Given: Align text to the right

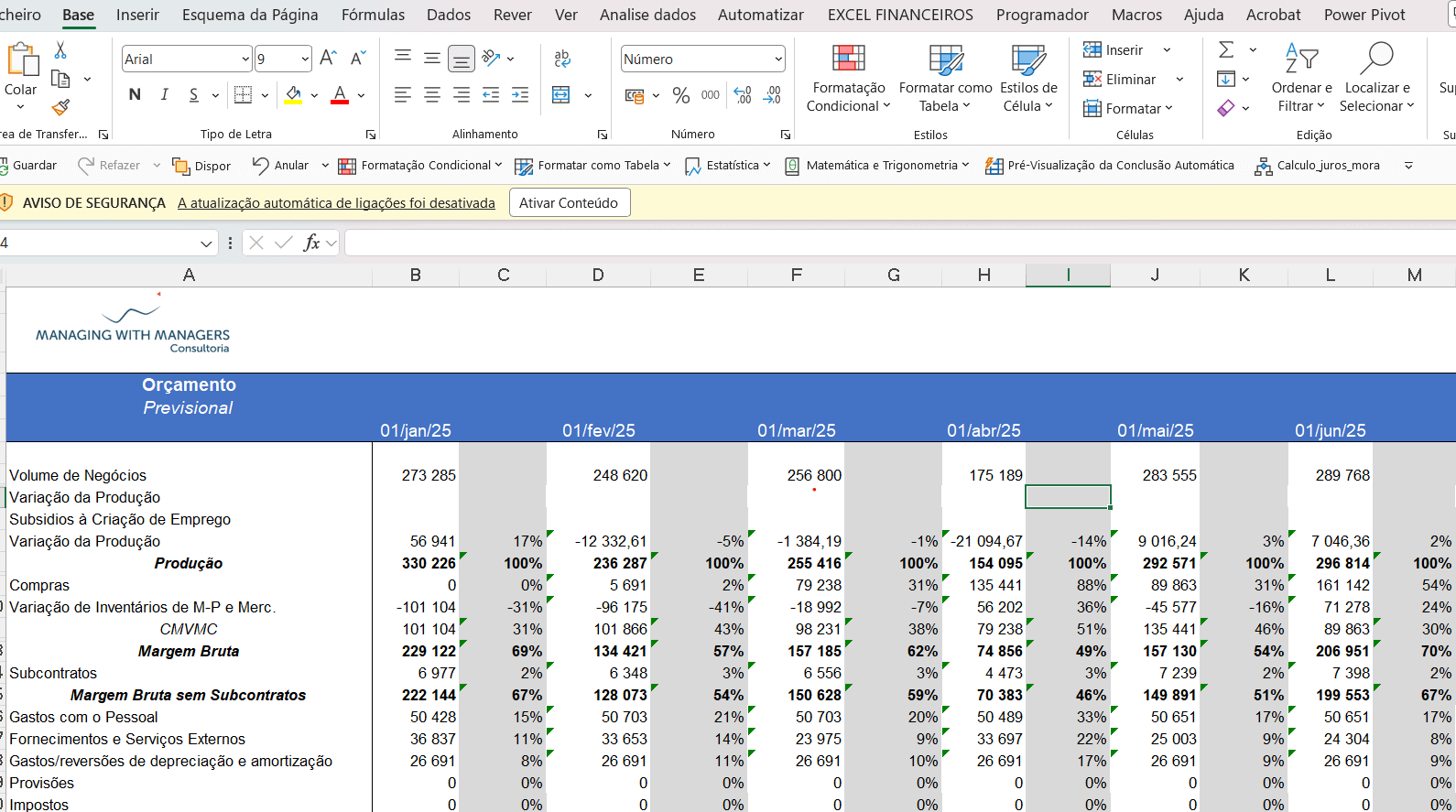Looking at the screenshot, I should point(462,94).
